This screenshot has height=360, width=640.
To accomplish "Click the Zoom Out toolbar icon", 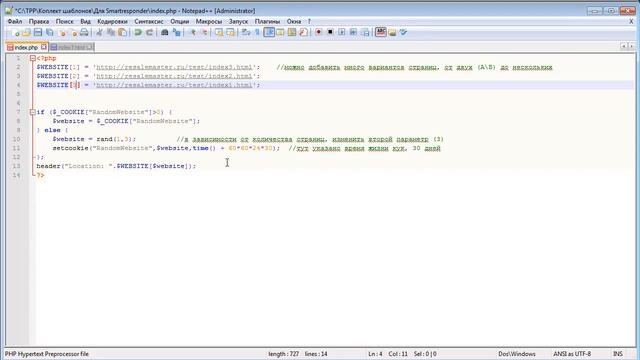I will [204, 32].
